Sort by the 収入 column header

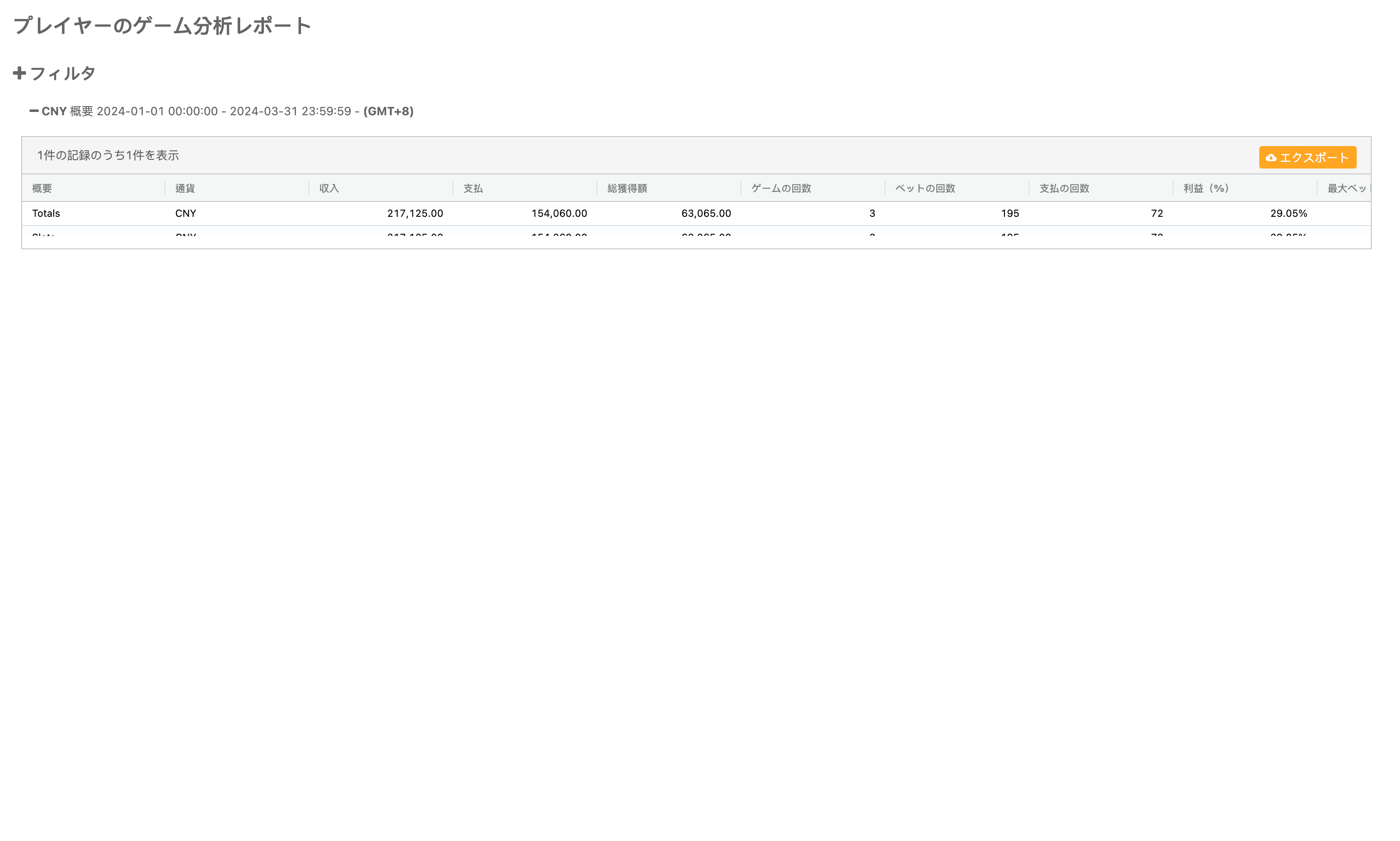(x=329, y=188)
